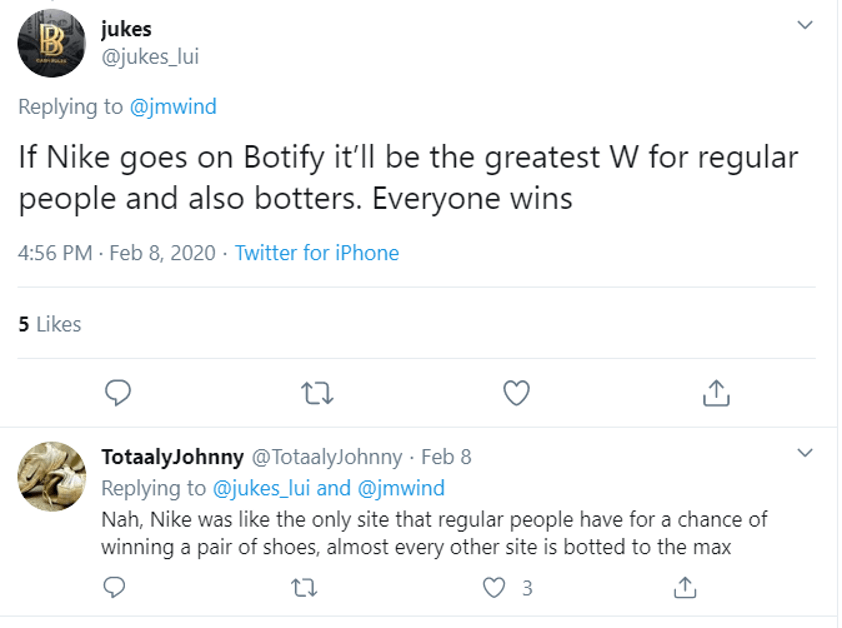Screen dimensions: 842x628
Task: Open TotaalyJohnny display name
Action: 172,457
